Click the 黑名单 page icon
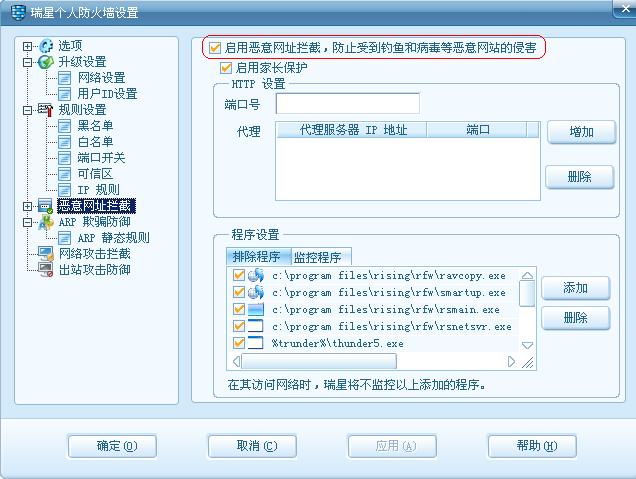 [x=64, y=126]
